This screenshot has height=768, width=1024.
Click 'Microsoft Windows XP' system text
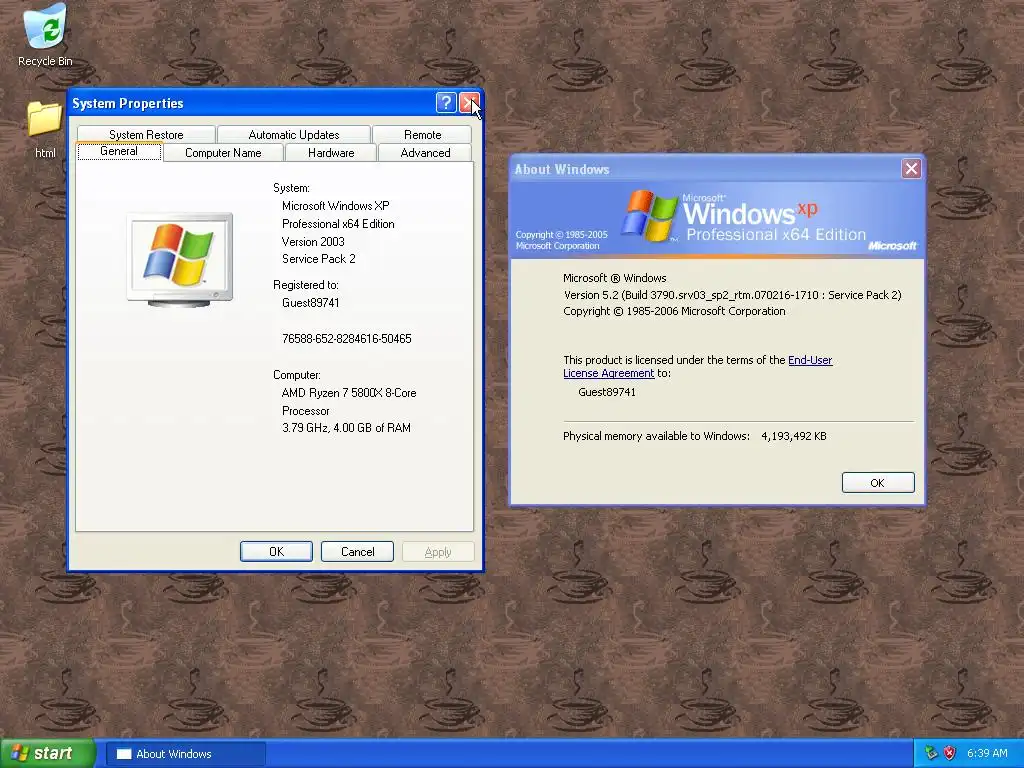coord(335,206)
